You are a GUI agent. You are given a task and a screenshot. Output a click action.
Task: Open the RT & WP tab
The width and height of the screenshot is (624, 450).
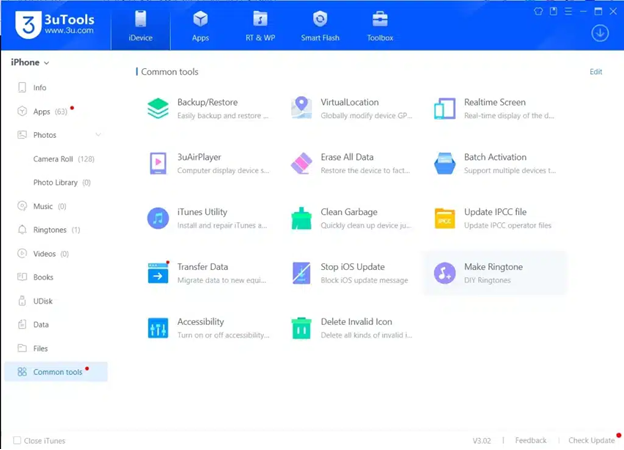260,26
